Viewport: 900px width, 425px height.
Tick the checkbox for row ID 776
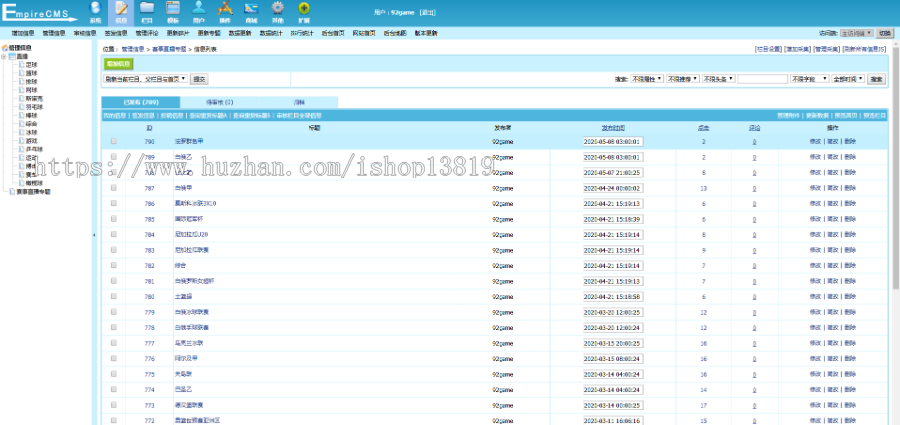coord(114,358)
